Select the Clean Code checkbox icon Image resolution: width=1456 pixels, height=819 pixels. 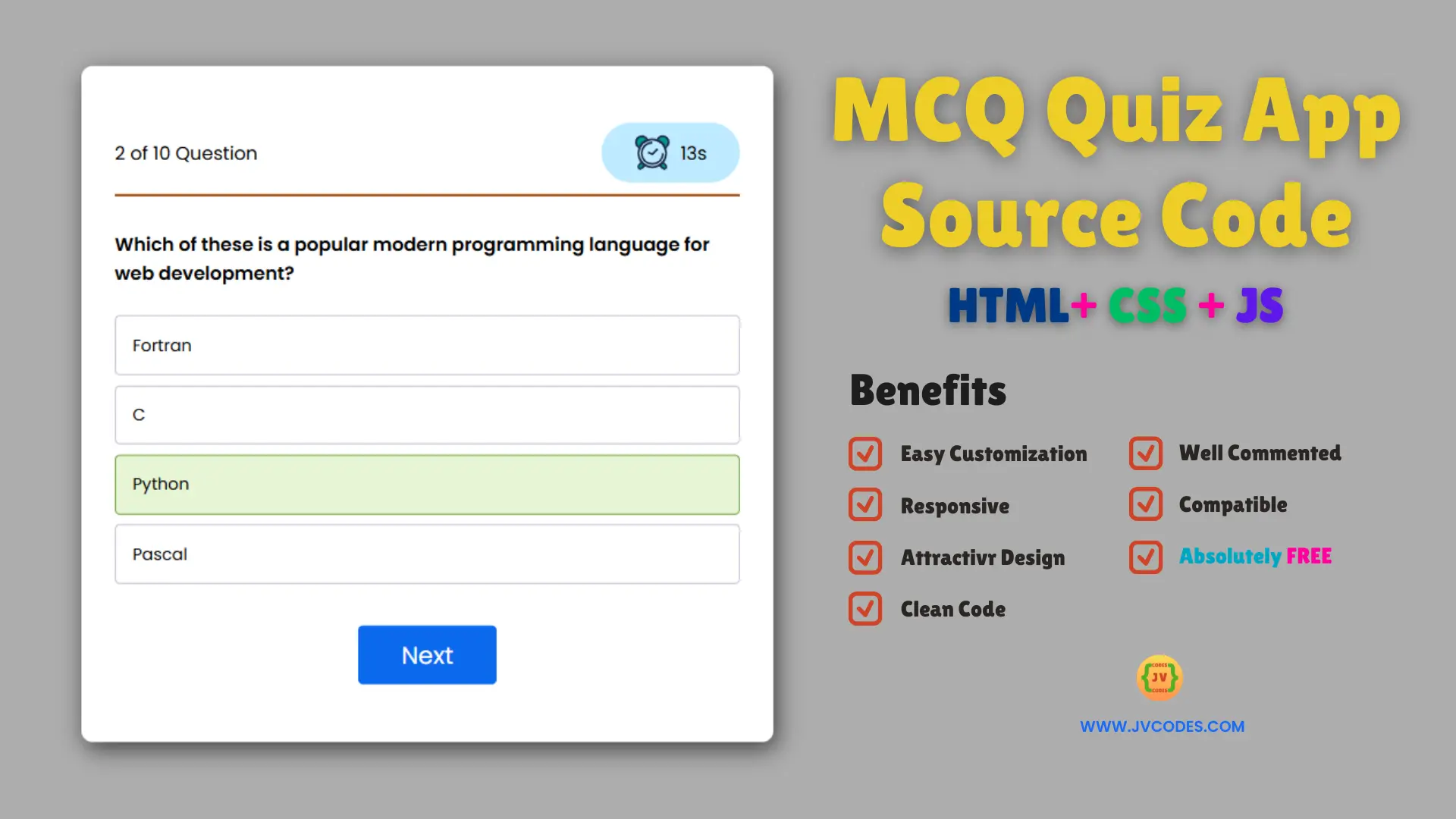pyautogui.click(x=863, y=608)
